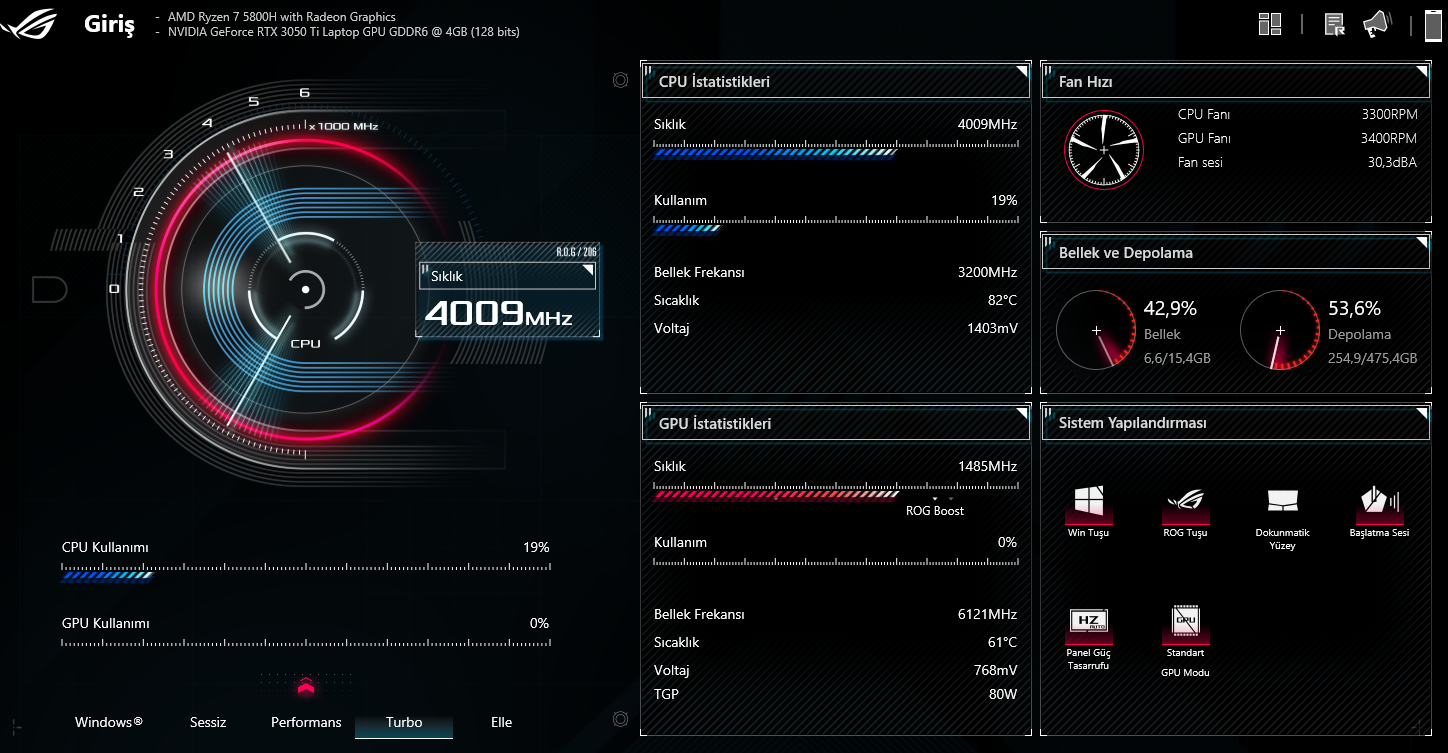The image size is (1448, 753).
Task: Click the Bellek ve Depolama header
Action: (1236, 253)
